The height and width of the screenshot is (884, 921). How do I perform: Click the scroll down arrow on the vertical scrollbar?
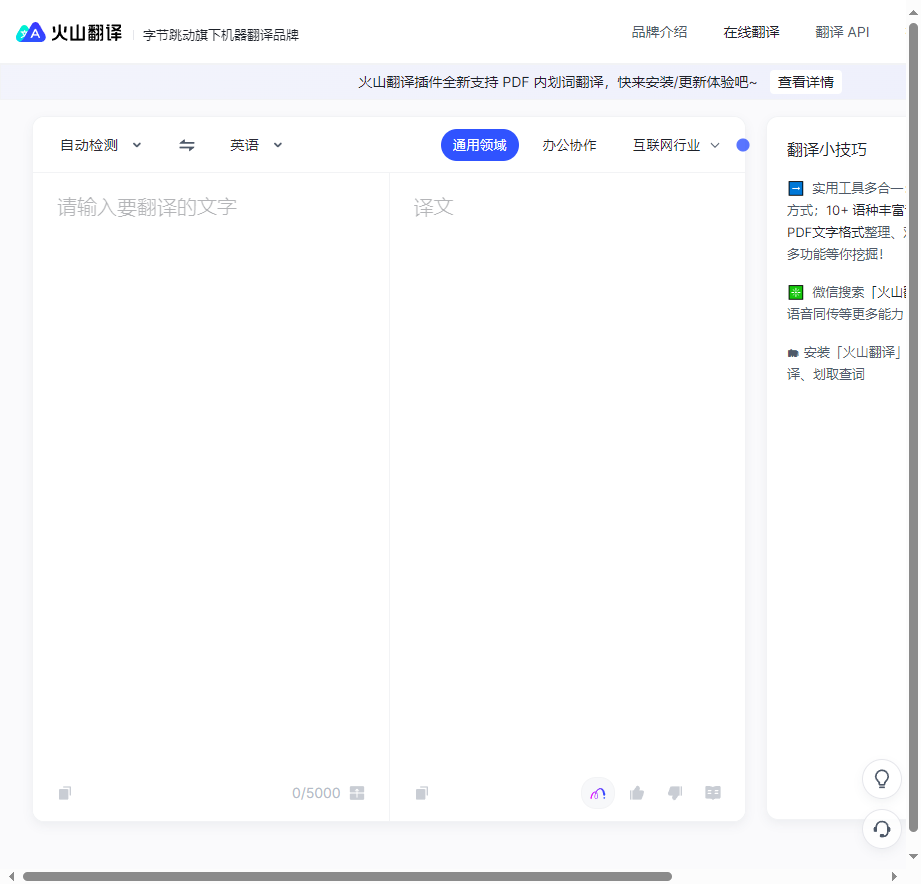913,856
